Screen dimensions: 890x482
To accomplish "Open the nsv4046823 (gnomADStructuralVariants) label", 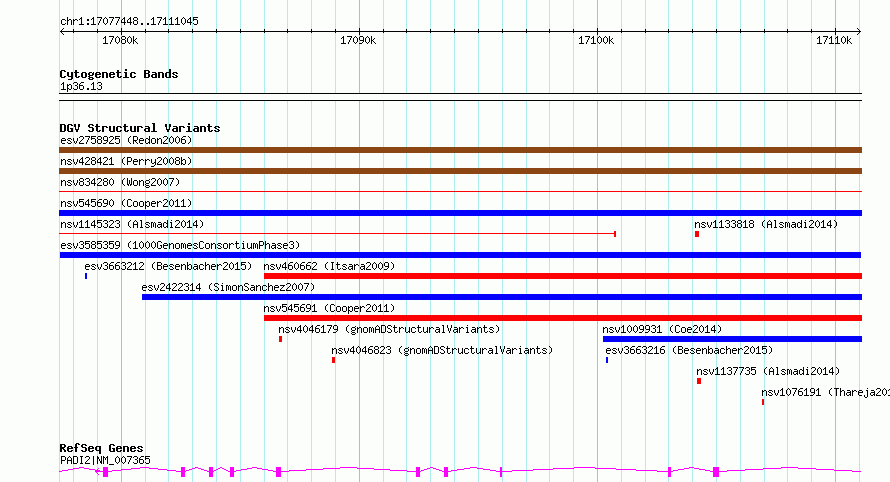I will tap(442, 350).
